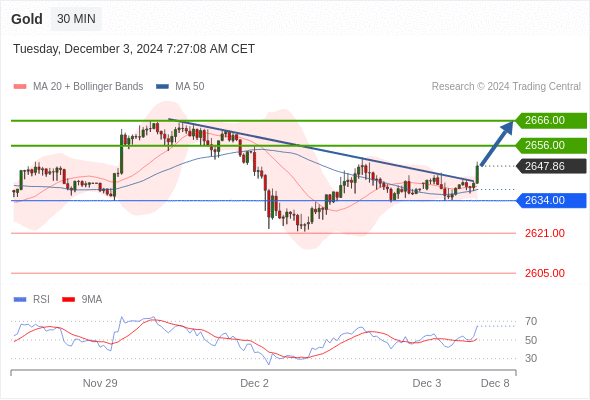
Task: Click the date and time stamp text
Action: click(134, 49)
